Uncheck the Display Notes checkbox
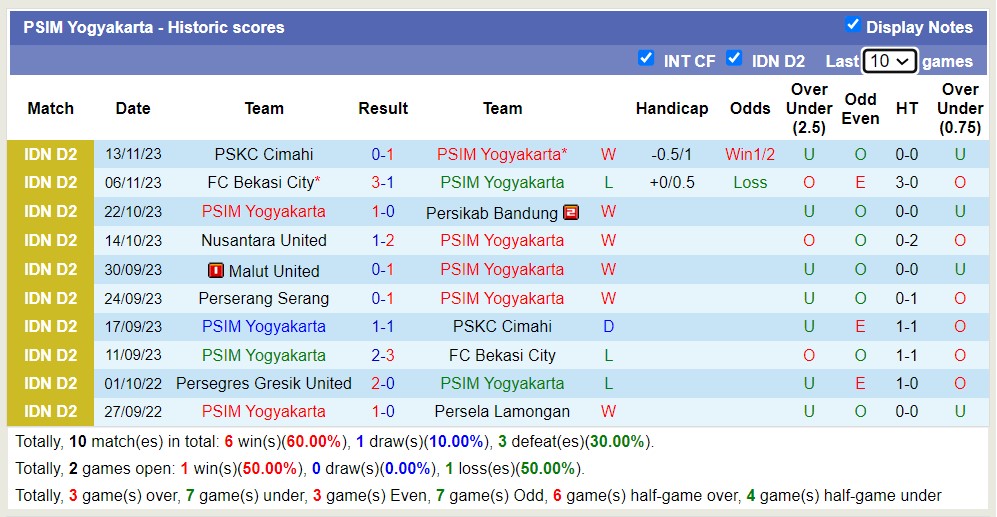Screen dimensions: 997x517 click(853, 25)
